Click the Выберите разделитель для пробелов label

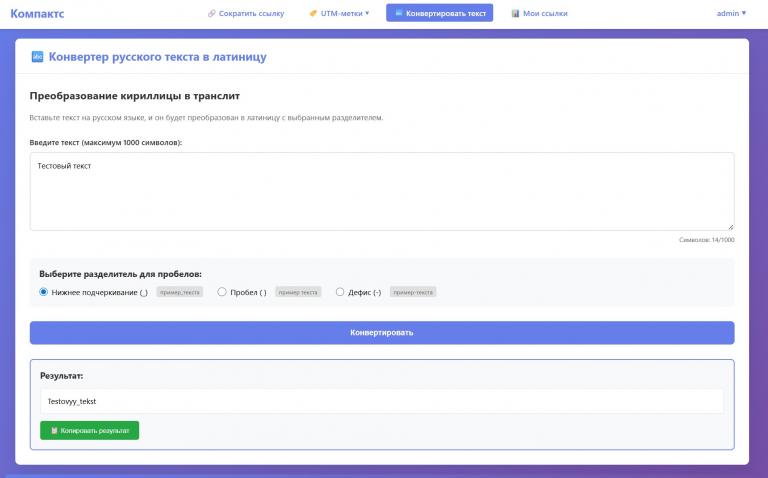pyautogui.click(x=120, y=274)
